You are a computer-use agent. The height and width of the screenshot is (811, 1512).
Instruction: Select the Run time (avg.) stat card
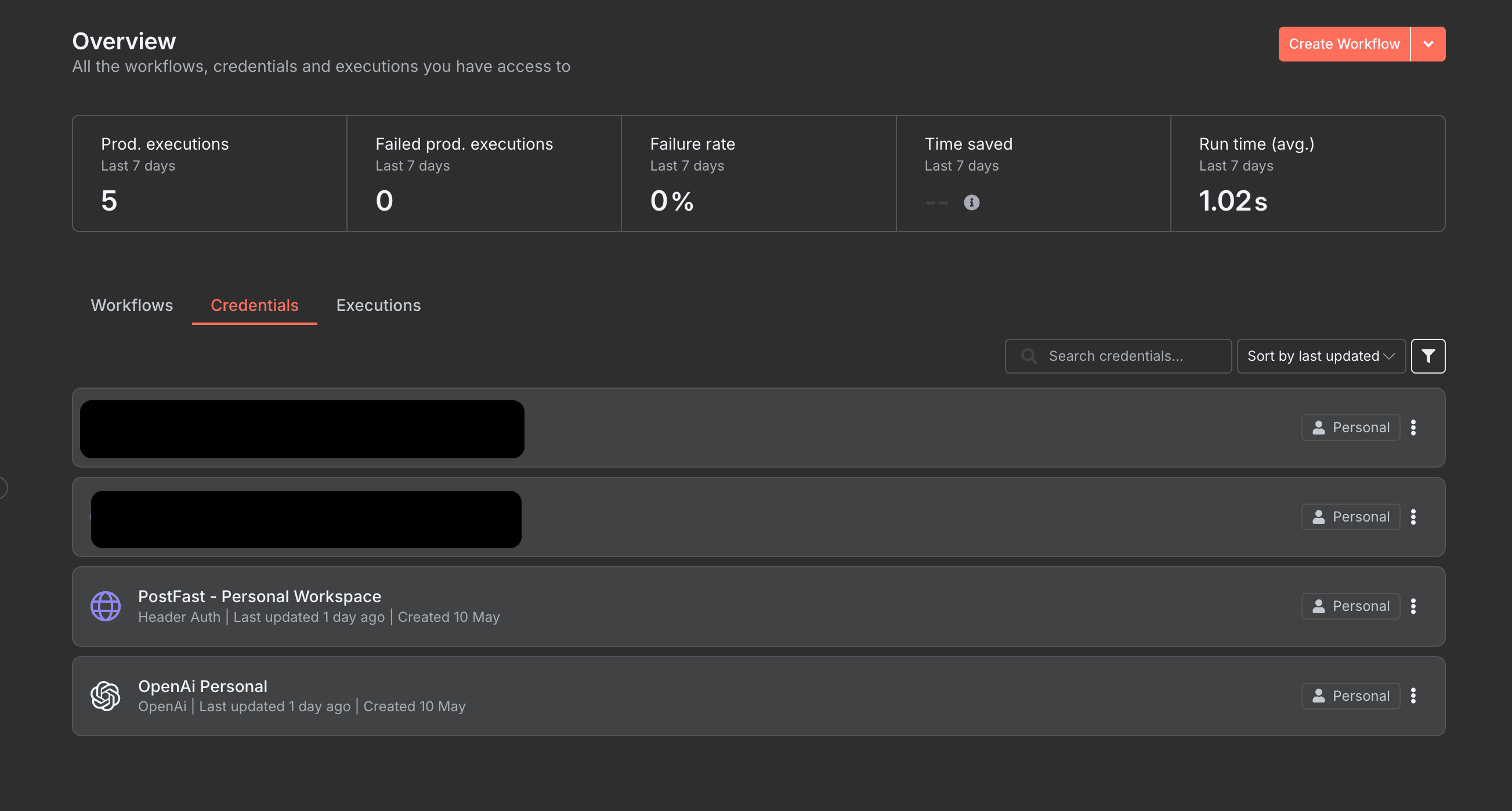1308,173
